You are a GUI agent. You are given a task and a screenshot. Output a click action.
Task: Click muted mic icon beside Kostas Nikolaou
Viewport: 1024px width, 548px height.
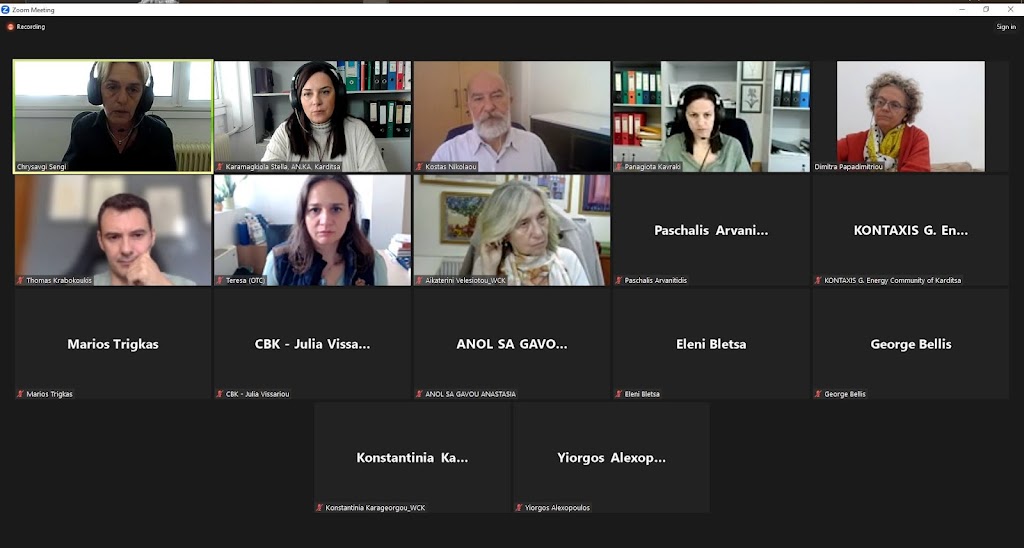point(419,167)
